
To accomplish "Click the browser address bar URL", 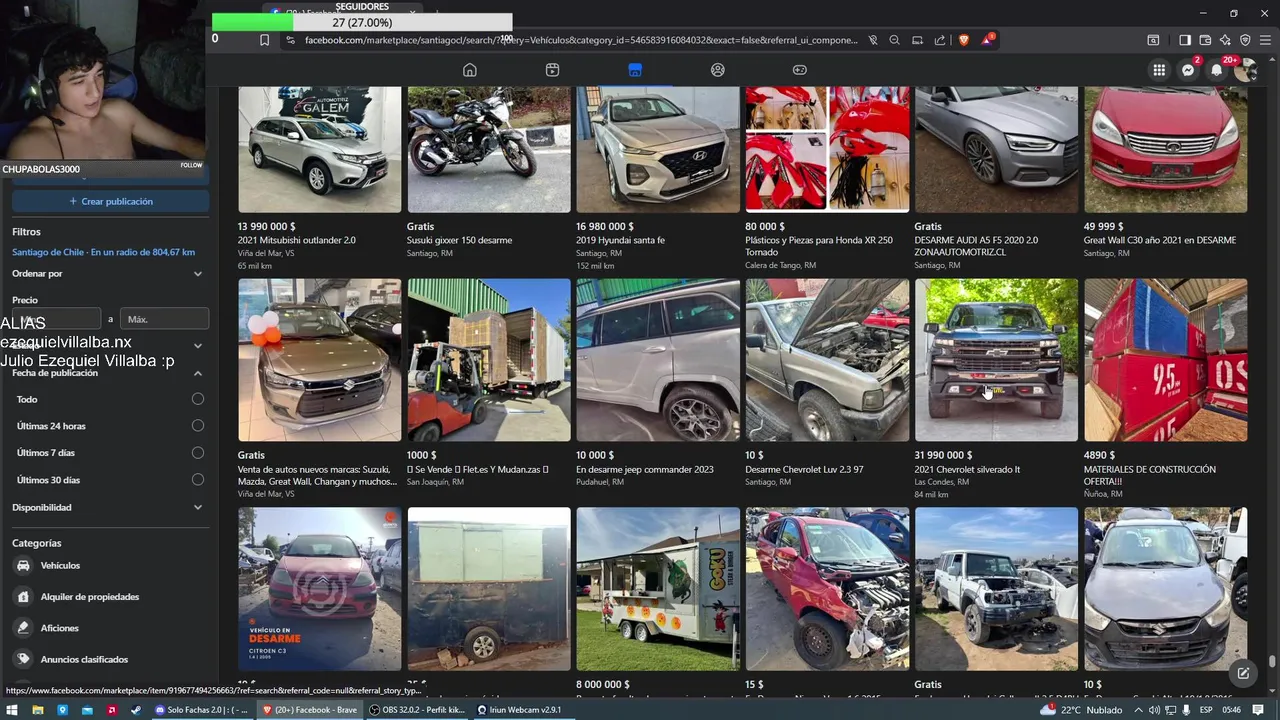I will click(580, 40).
